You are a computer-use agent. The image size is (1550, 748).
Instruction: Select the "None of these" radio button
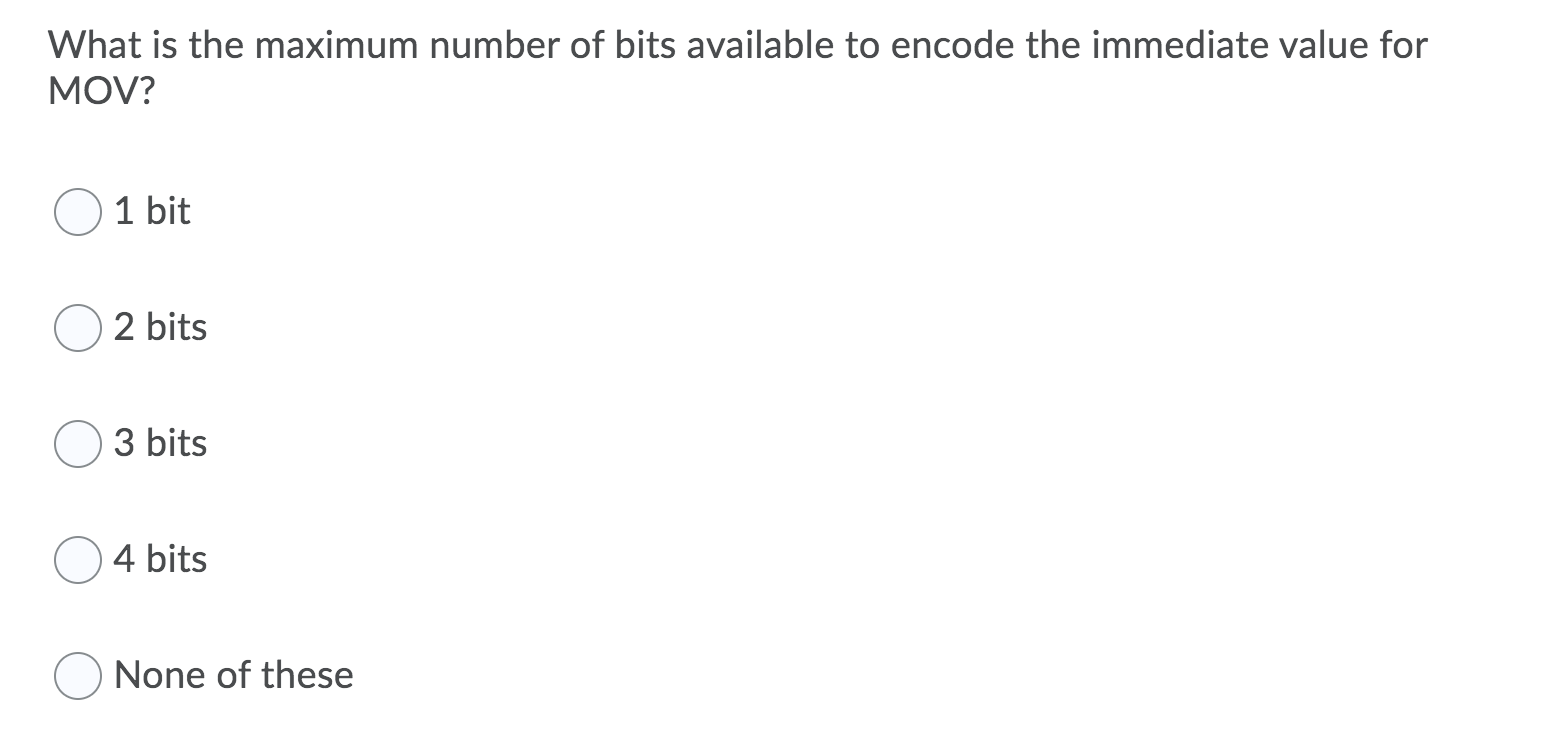[x=77, y=675]
